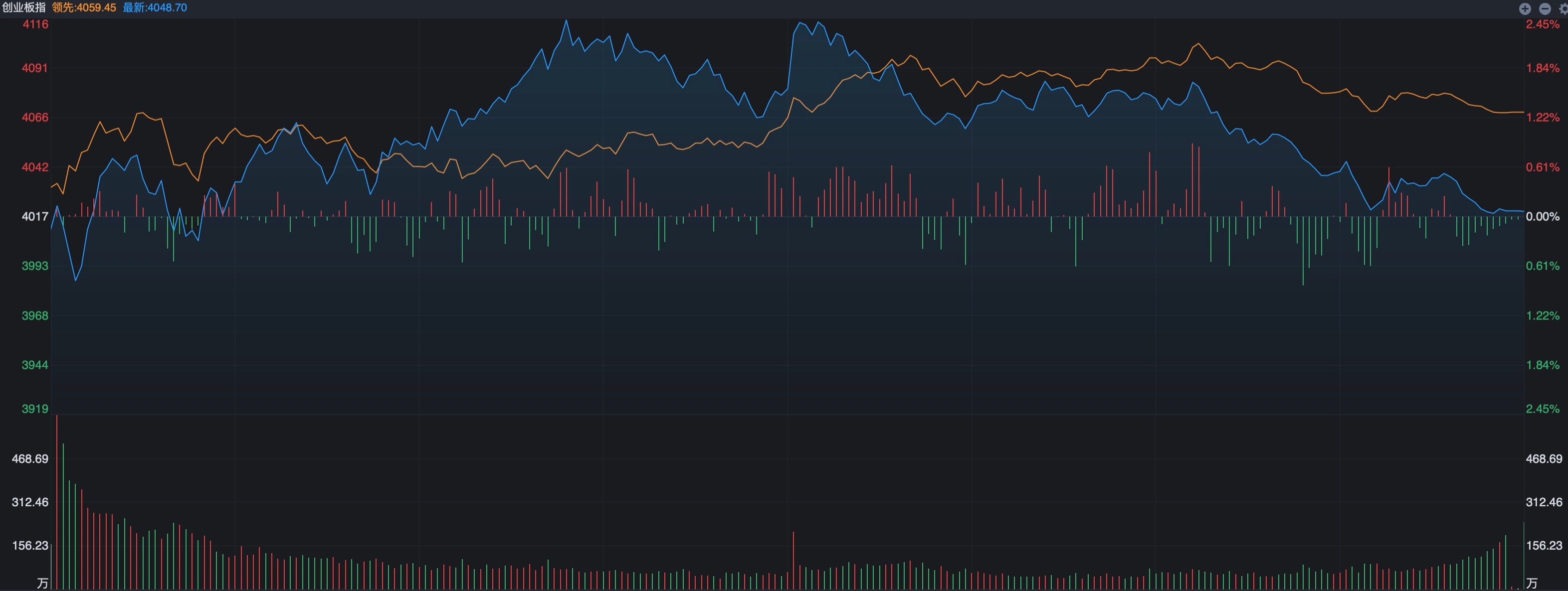Image resolution: width=1568 pixels, height=591 pixels.
Task: Click the tallest opening red volume bar
Action: (57, 502)
